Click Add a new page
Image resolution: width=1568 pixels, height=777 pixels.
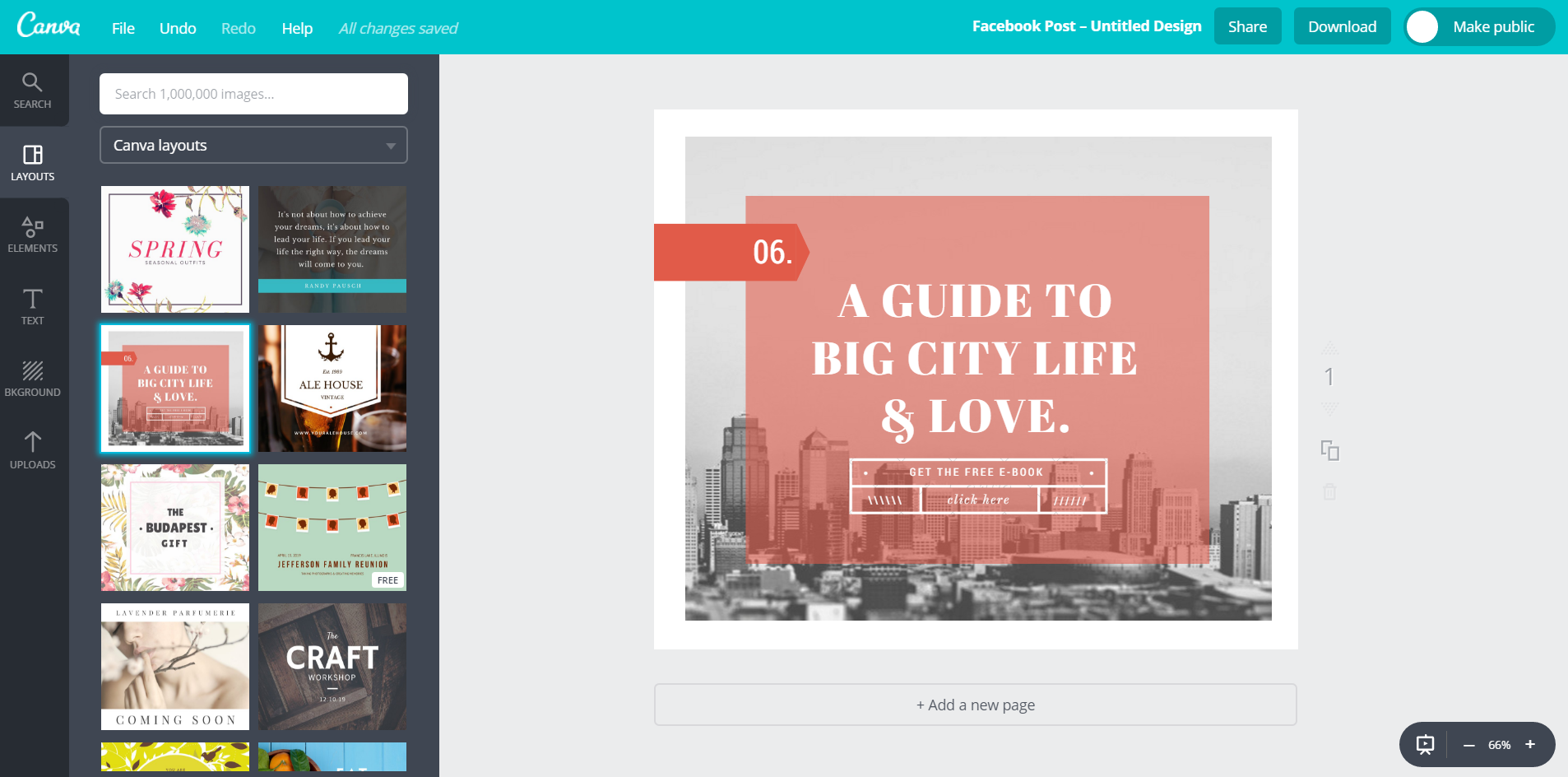[x=974, y=705]
